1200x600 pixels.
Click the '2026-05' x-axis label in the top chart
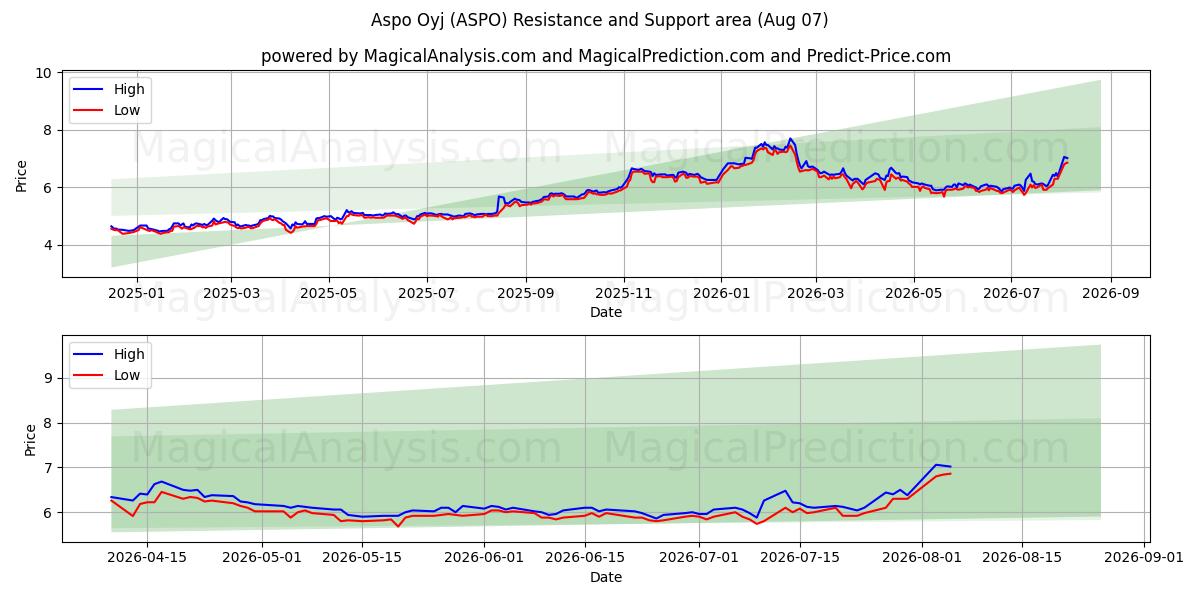(x=914, y=294)
